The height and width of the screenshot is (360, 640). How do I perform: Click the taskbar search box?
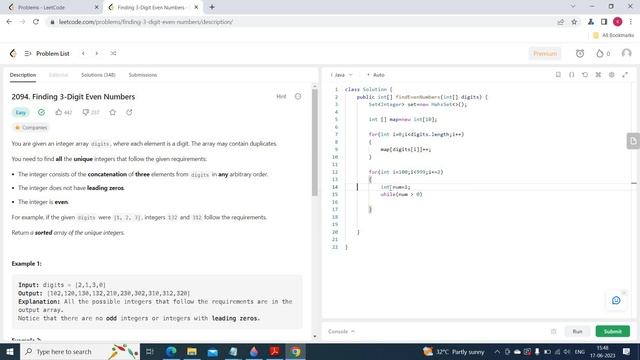tap(80, 351)
